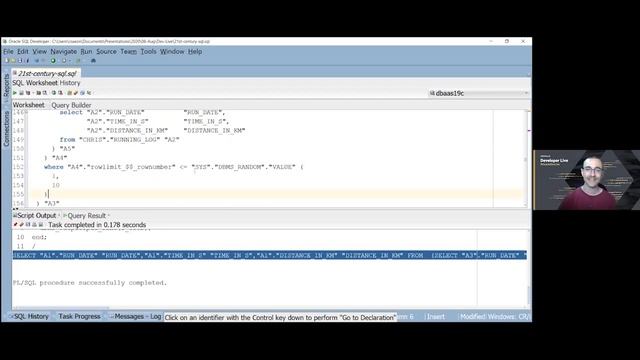This screenshot has width=640, height=360.
Task: Open the Run menu
Action: coord(86,51)
